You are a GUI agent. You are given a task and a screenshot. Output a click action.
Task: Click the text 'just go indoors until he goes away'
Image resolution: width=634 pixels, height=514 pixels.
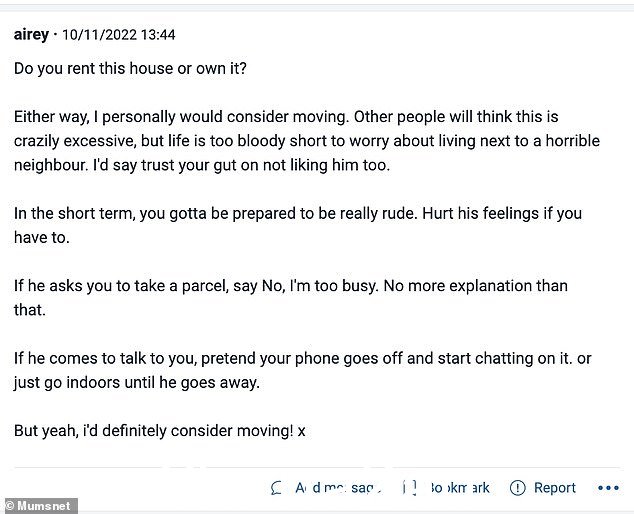(x=136, y=383)
